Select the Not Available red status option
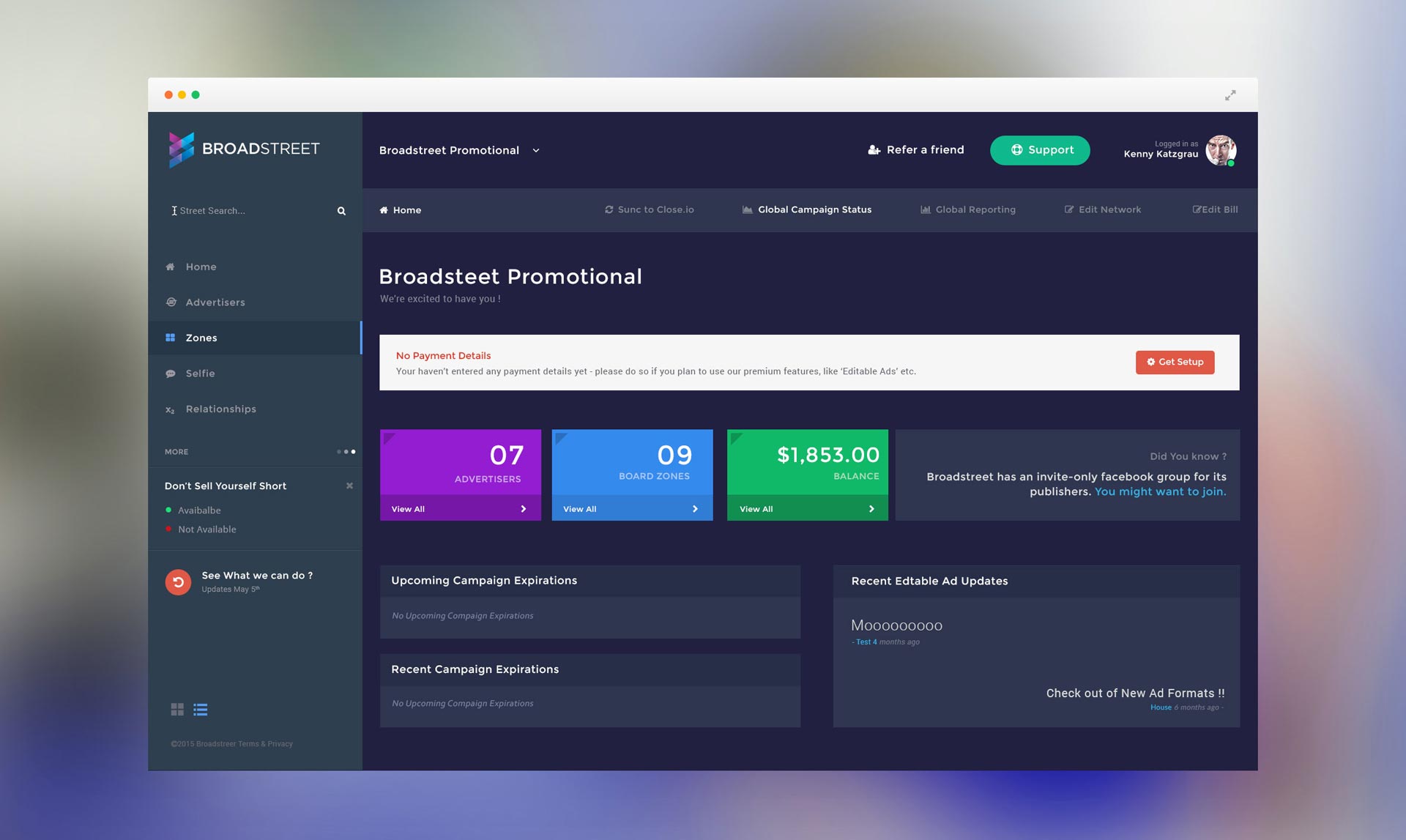1406x840 pixels. coord(207,529)
